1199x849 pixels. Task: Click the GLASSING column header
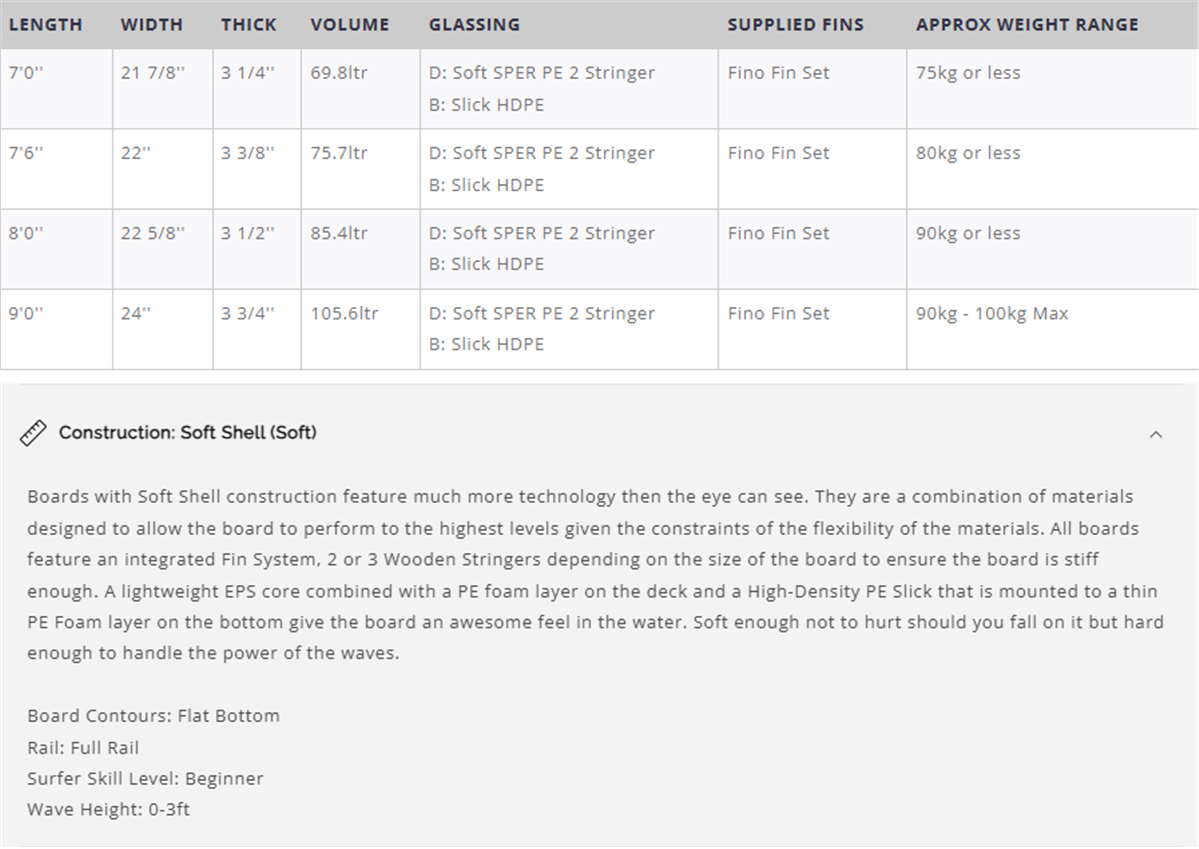pyautogui.click(x=474, y=25)
